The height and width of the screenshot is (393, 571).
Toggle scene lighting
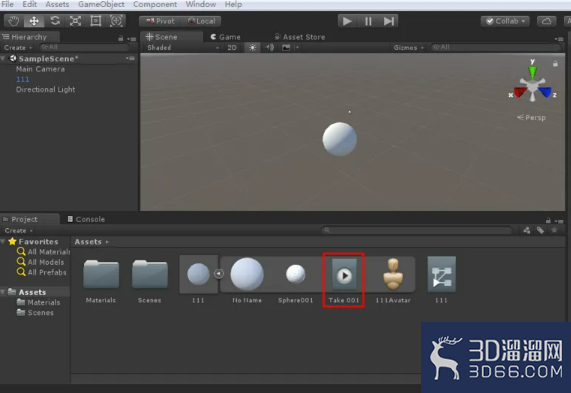click(252, 47)
